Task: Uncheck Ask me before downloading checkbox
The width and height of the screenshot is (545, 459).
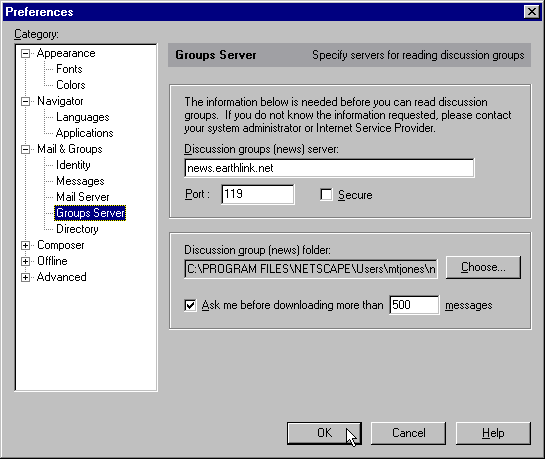Action: (x=190, y=305)
